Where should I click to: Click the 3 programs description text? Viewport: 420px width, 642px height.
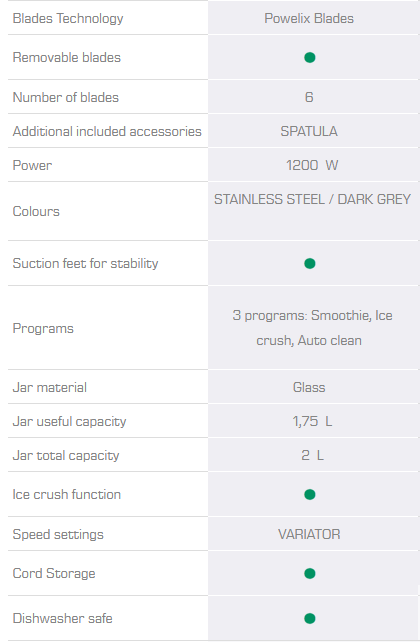312,328
